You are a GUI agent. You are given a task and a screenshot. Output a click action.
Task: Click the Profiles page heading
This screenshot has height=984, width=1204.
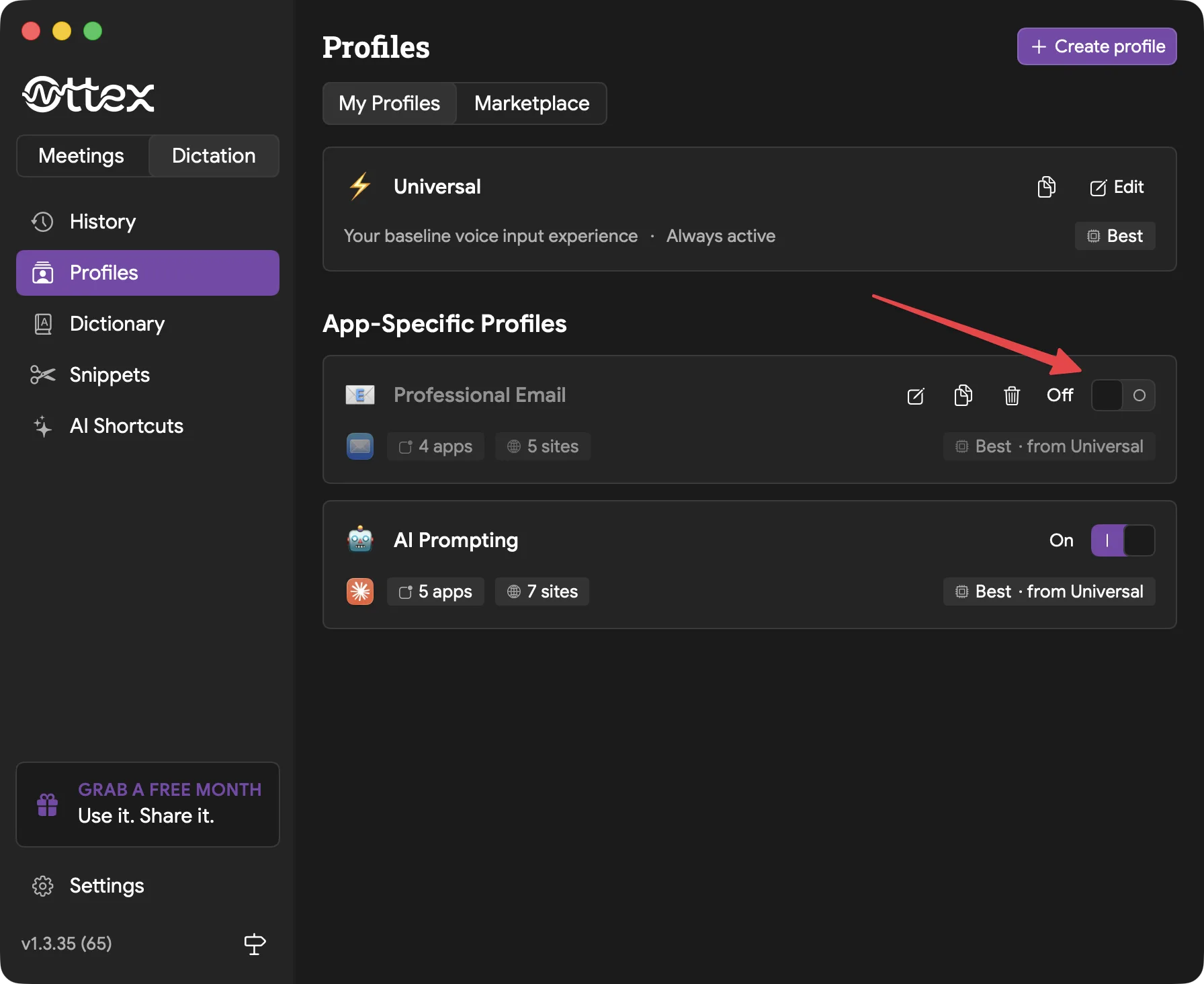point(376,47)
